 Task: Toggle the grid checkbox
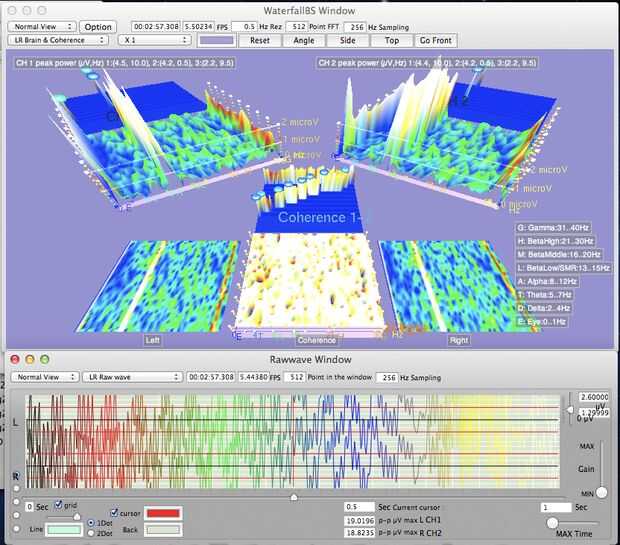point(59,504)
